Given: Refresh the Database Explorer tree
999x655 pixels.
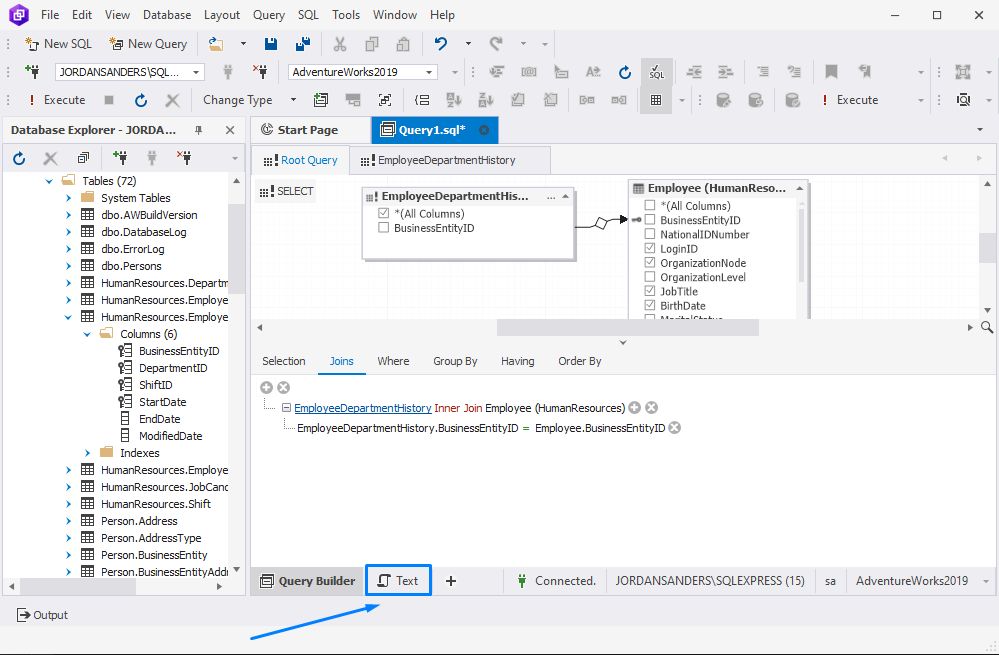Looking at the screenshot, I should [x=19, y=158].
